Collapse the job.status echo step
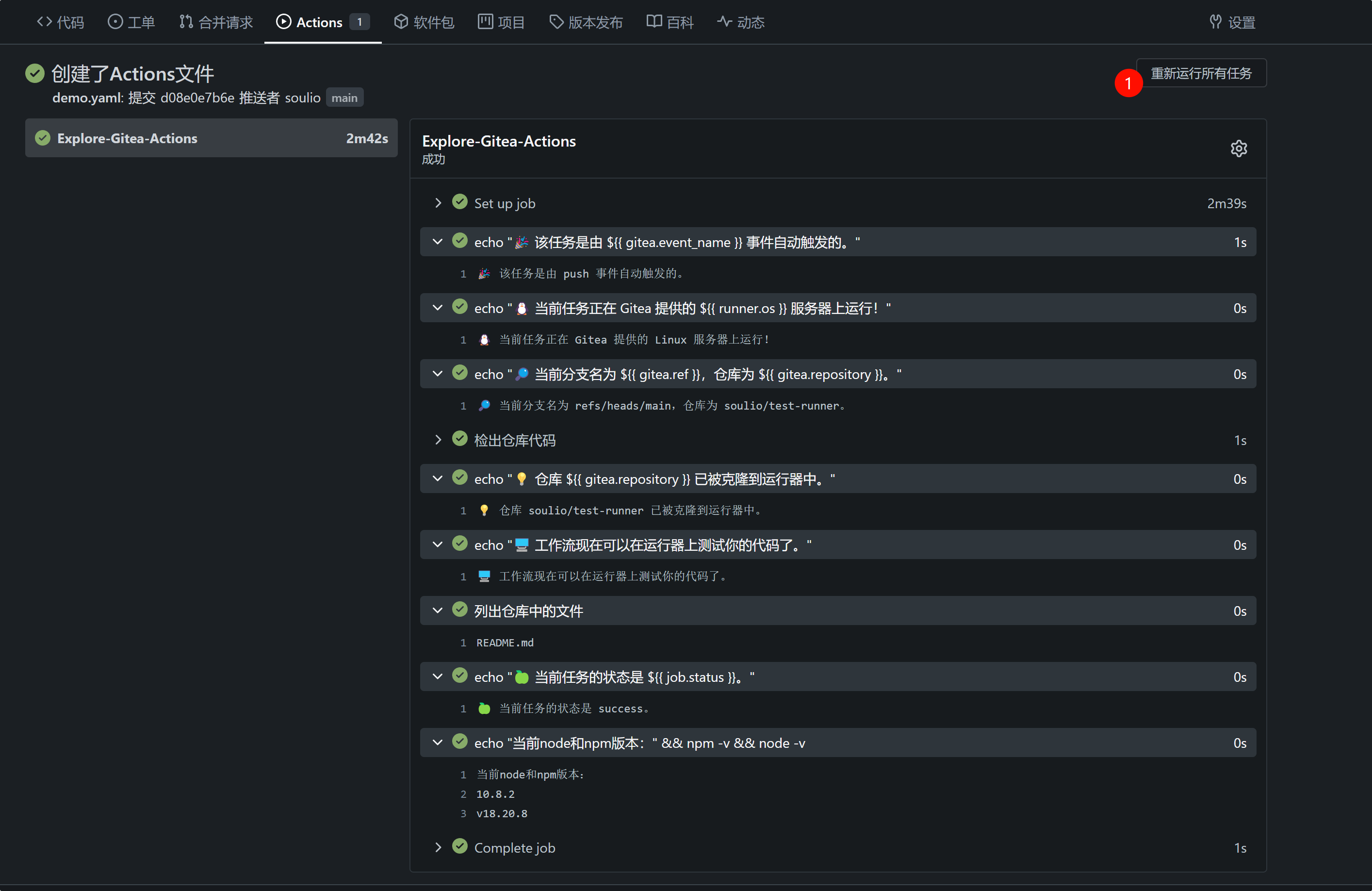Viewport: 1372px width, 891px height. point(438,676)
